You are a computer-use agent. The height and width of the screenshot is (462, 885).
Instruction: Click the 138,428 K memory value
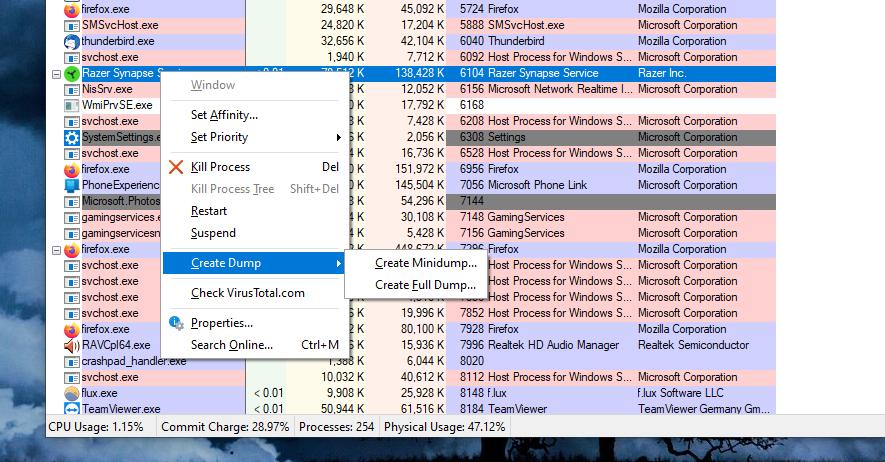[x=419, y=73]
